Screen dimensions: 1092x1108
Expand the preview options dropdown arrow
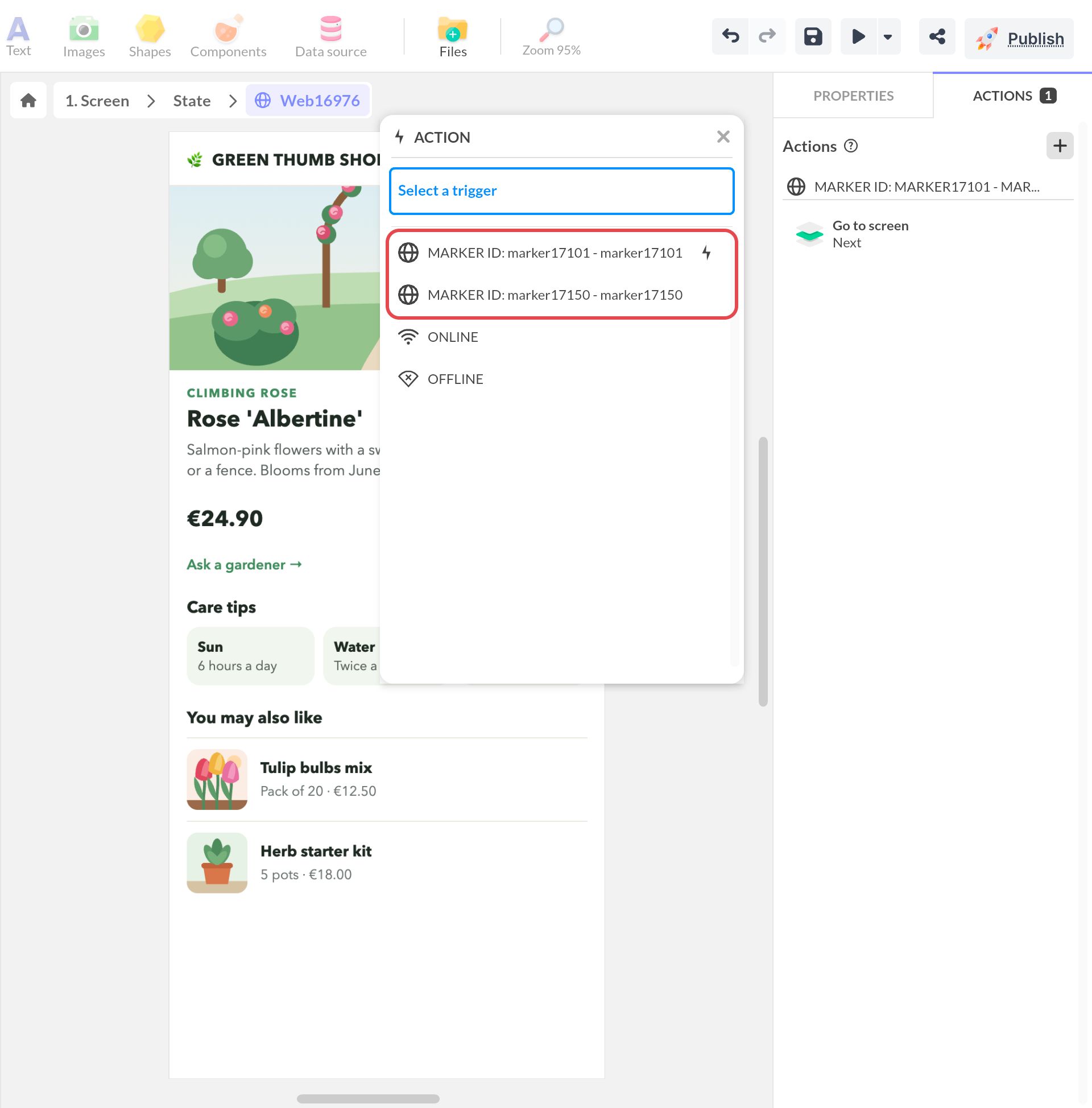888,37
